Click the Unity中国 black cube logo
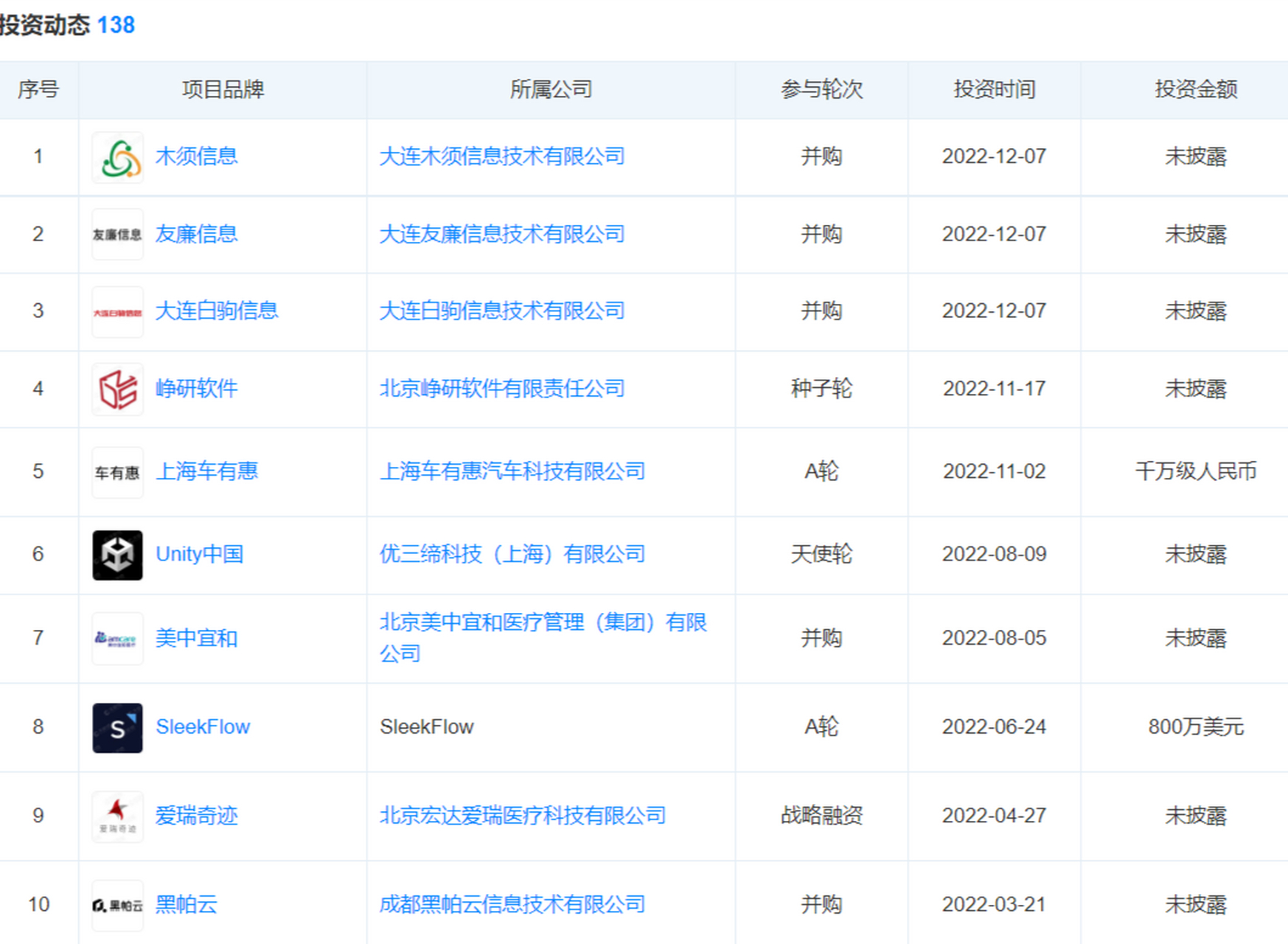This screenshot has width=1288, height=944. coord(117,555)
